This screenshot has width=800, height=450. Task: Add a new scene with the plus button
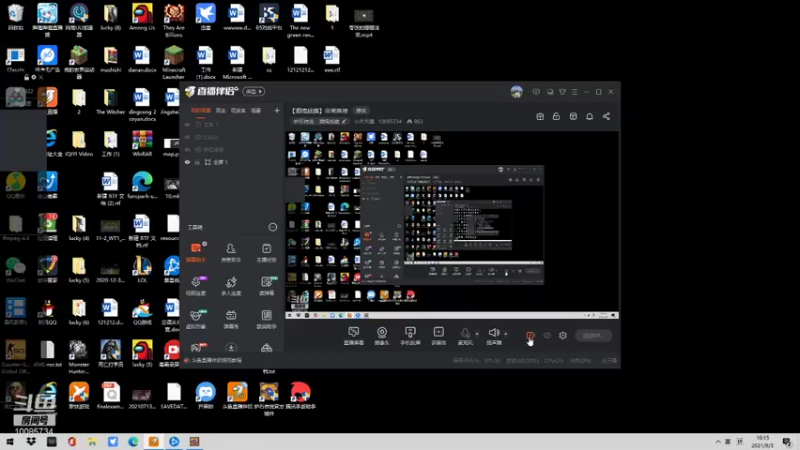coord(277,110)
